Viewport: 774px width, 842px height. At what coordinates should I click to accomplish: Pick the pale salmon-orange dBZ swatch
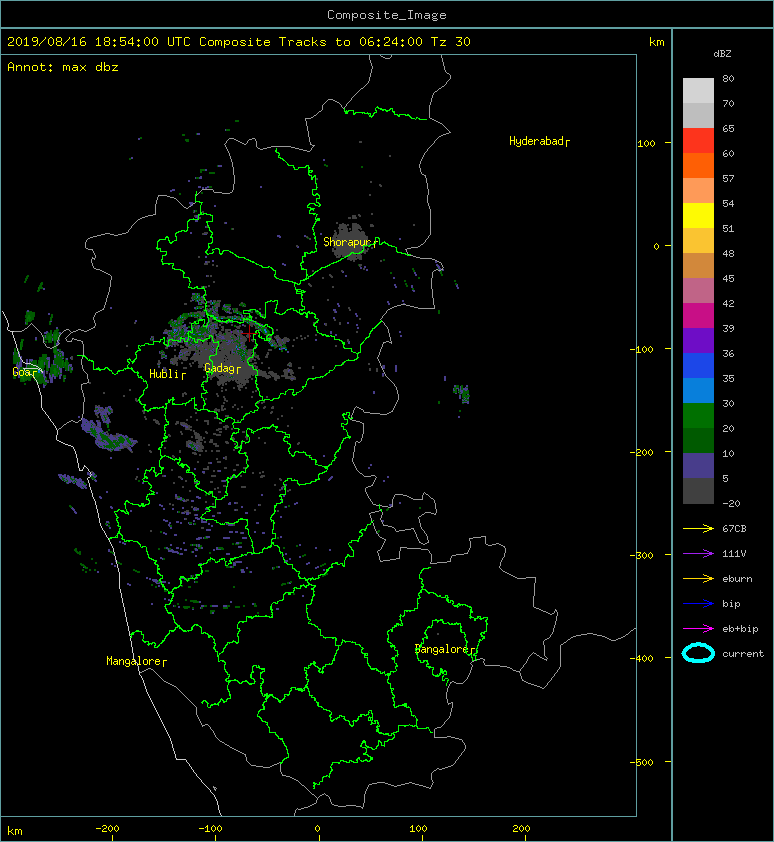click(698, 191)
